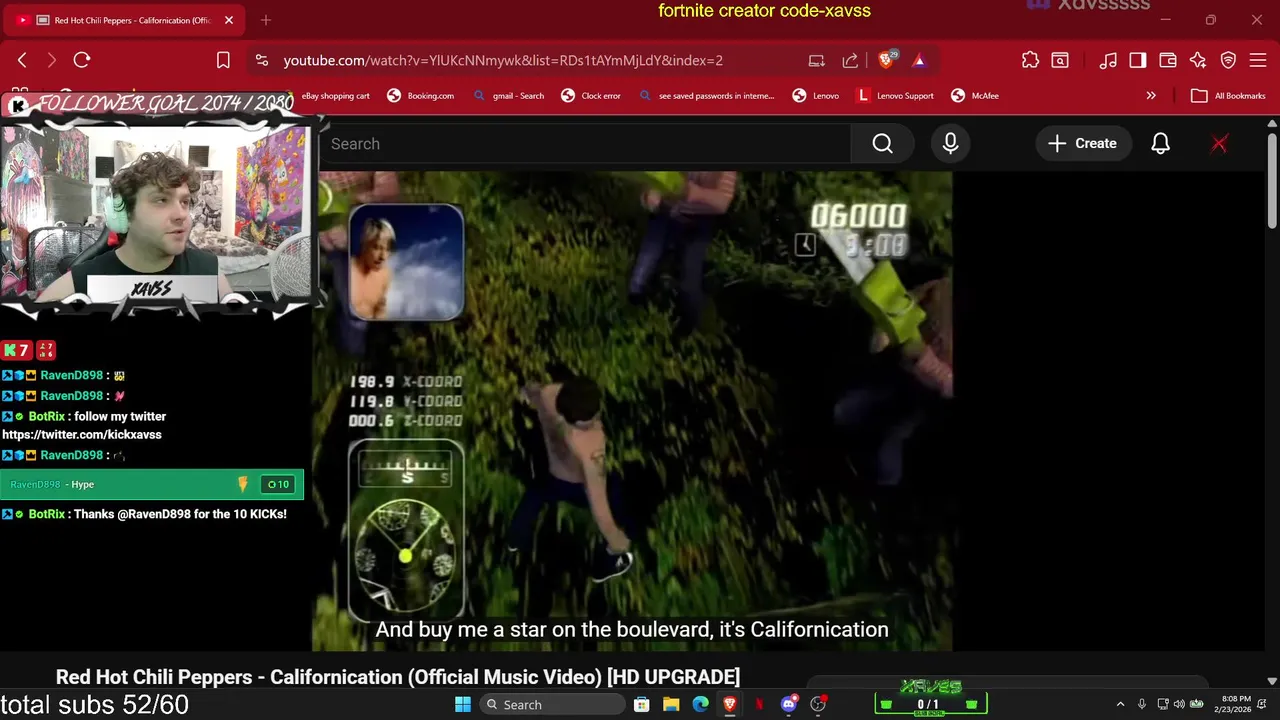Image resolution: width=1280 pixels, height=720 pixels.
Task: Open the Lenovo bookmark
Action: (816, 96)
